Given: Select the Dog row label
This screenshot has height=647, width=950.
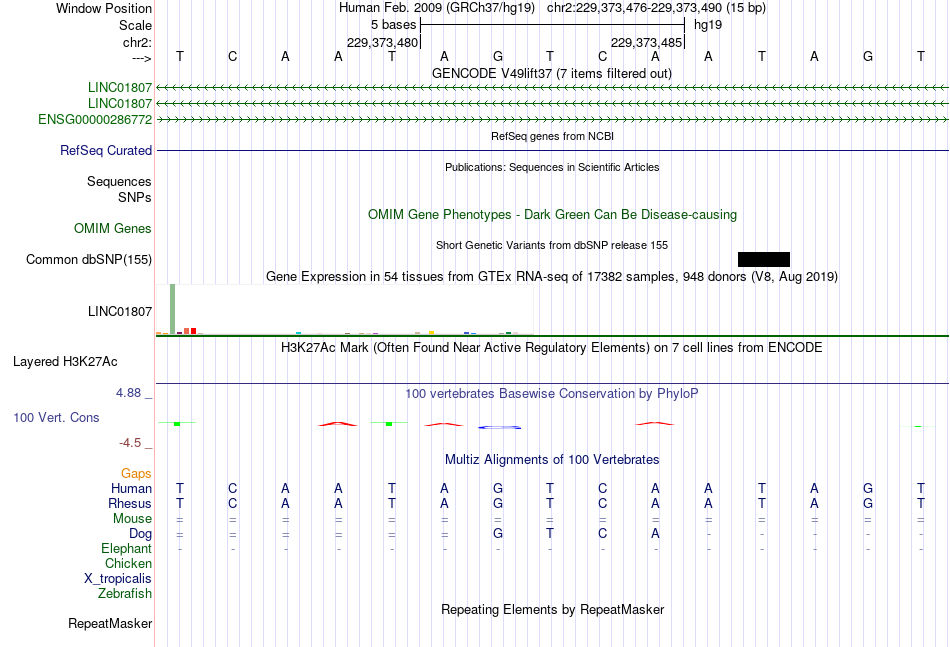Looking at the screenshot, I should (140, 533).
